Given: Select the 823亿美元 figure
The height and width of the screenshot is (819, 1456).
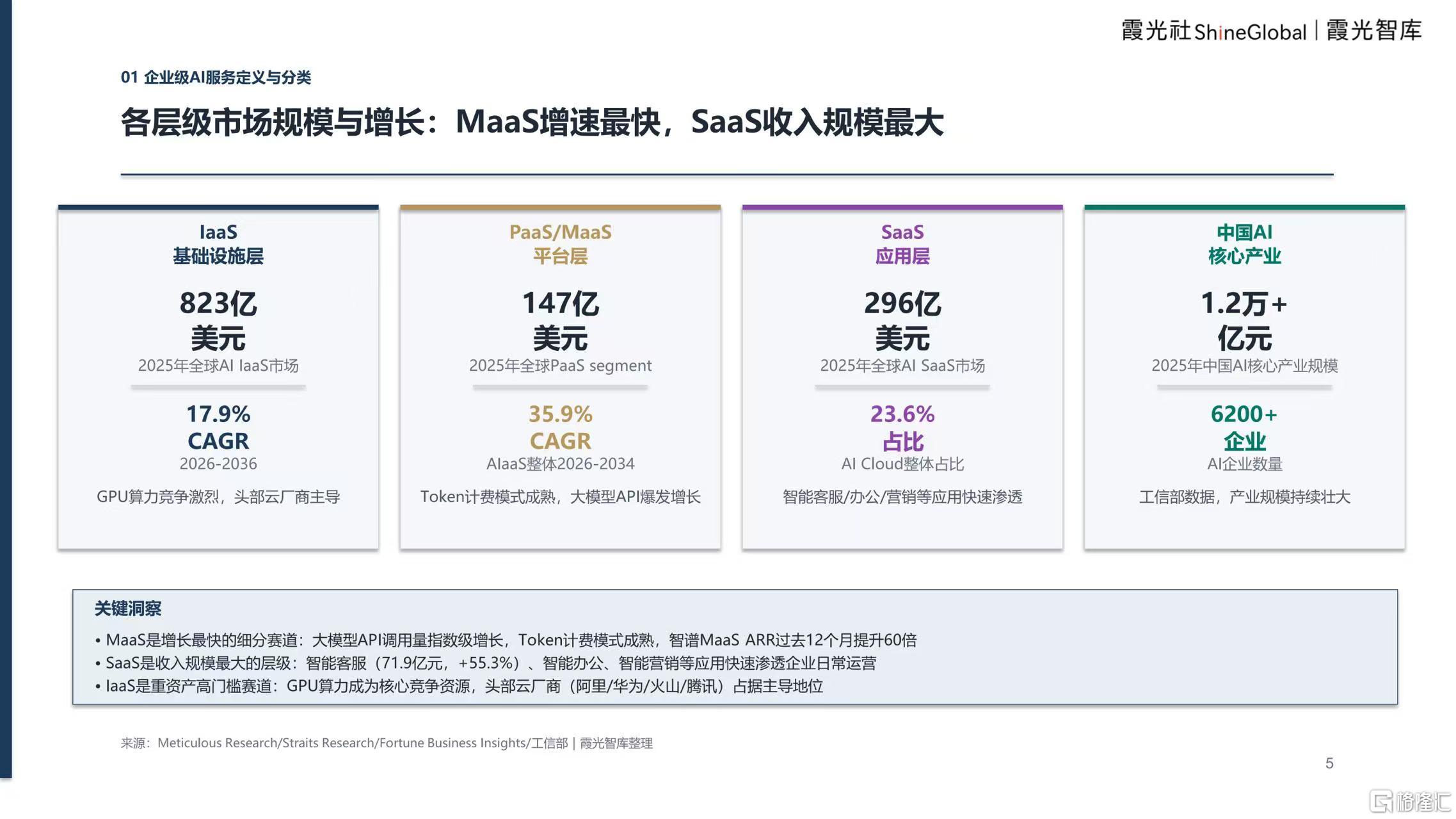Looking at the screenshot, I should (x=218, y=320).
